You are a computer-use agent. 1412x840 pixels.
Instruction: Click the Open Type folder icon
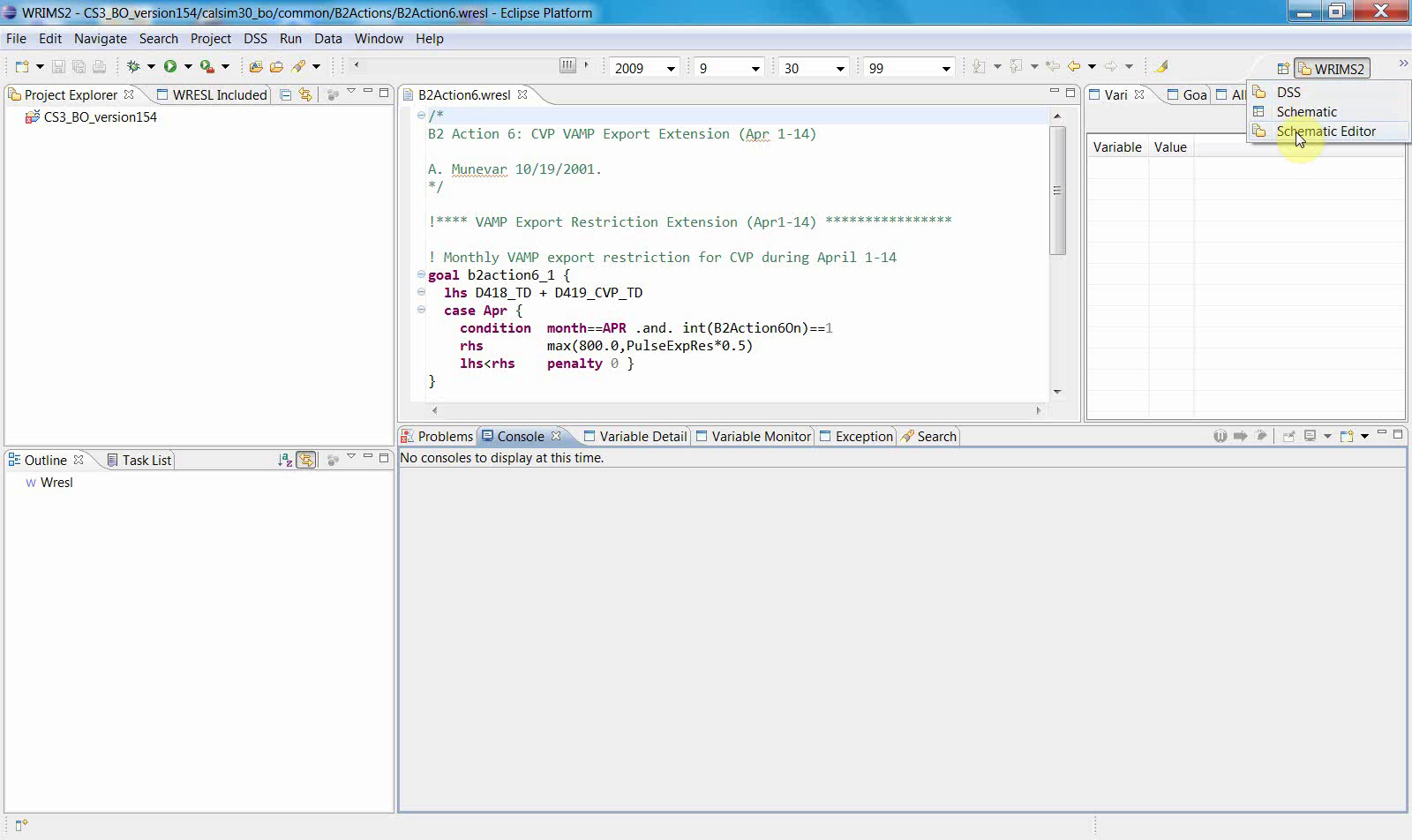[256, 67]
